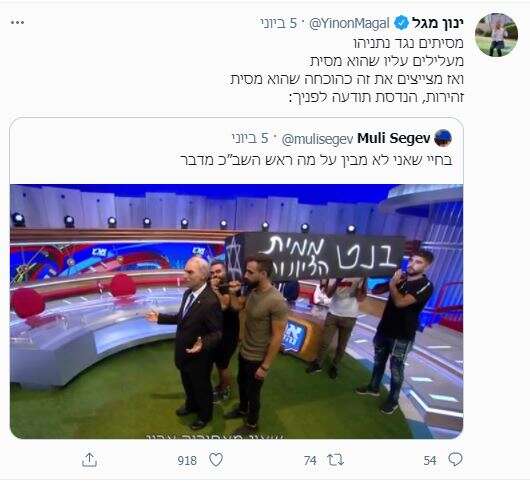Click the heart like icon
The image size is (530, 481).
[216, 460]
